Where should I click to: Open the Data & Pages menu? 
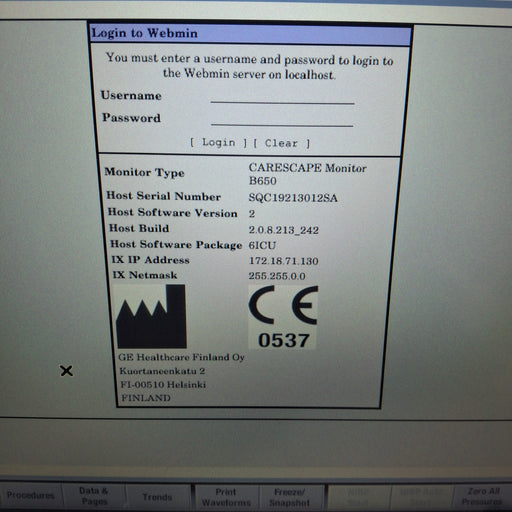click(94, 496)
